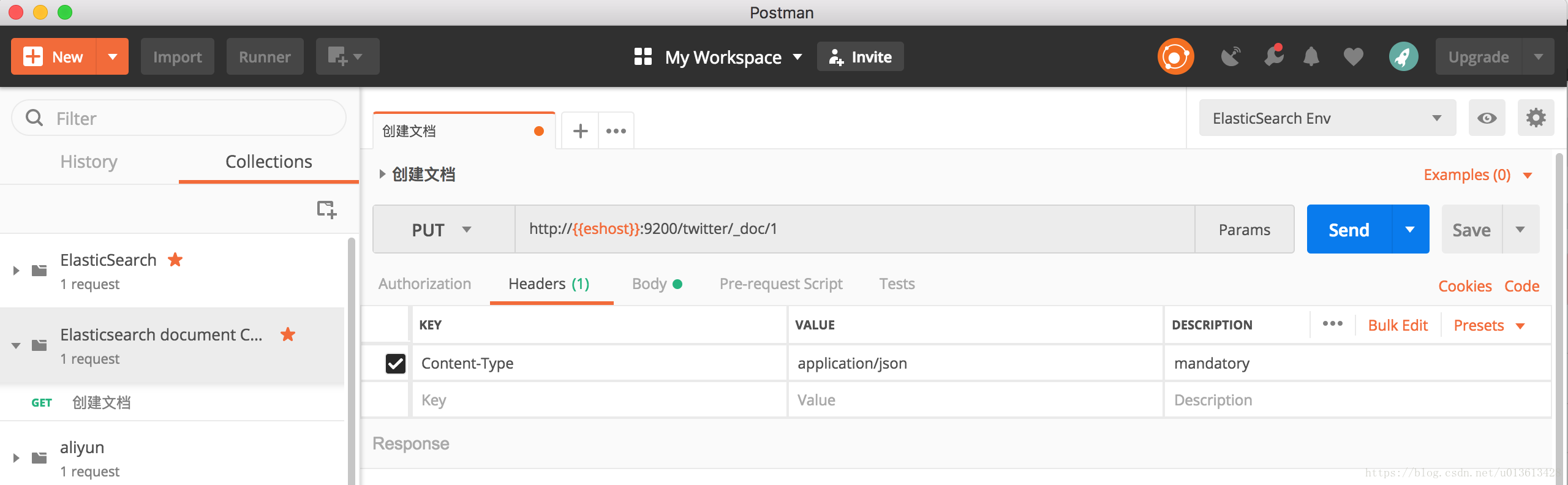
Task: Click the sidebar vertical scrollbar
Action: point(351,361)
